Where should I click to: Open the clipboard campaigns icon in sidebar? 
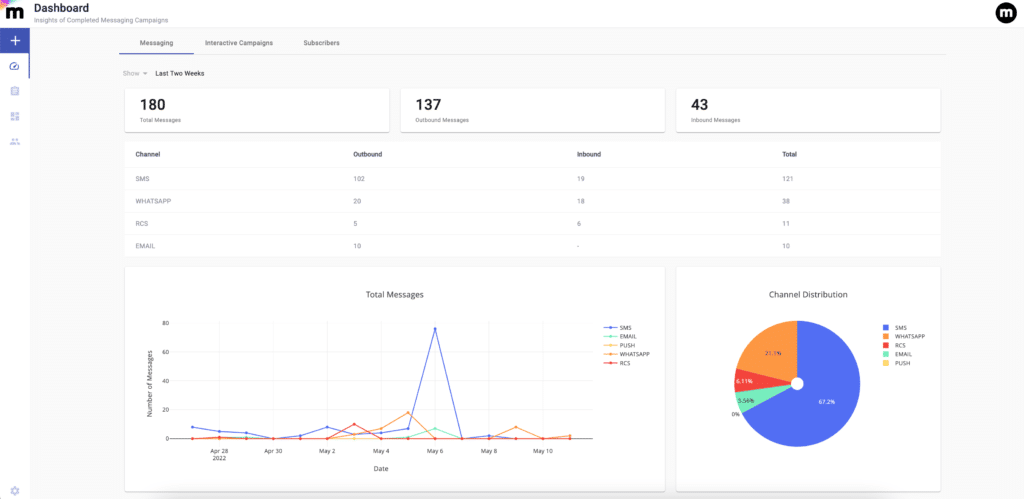point(15,91)
